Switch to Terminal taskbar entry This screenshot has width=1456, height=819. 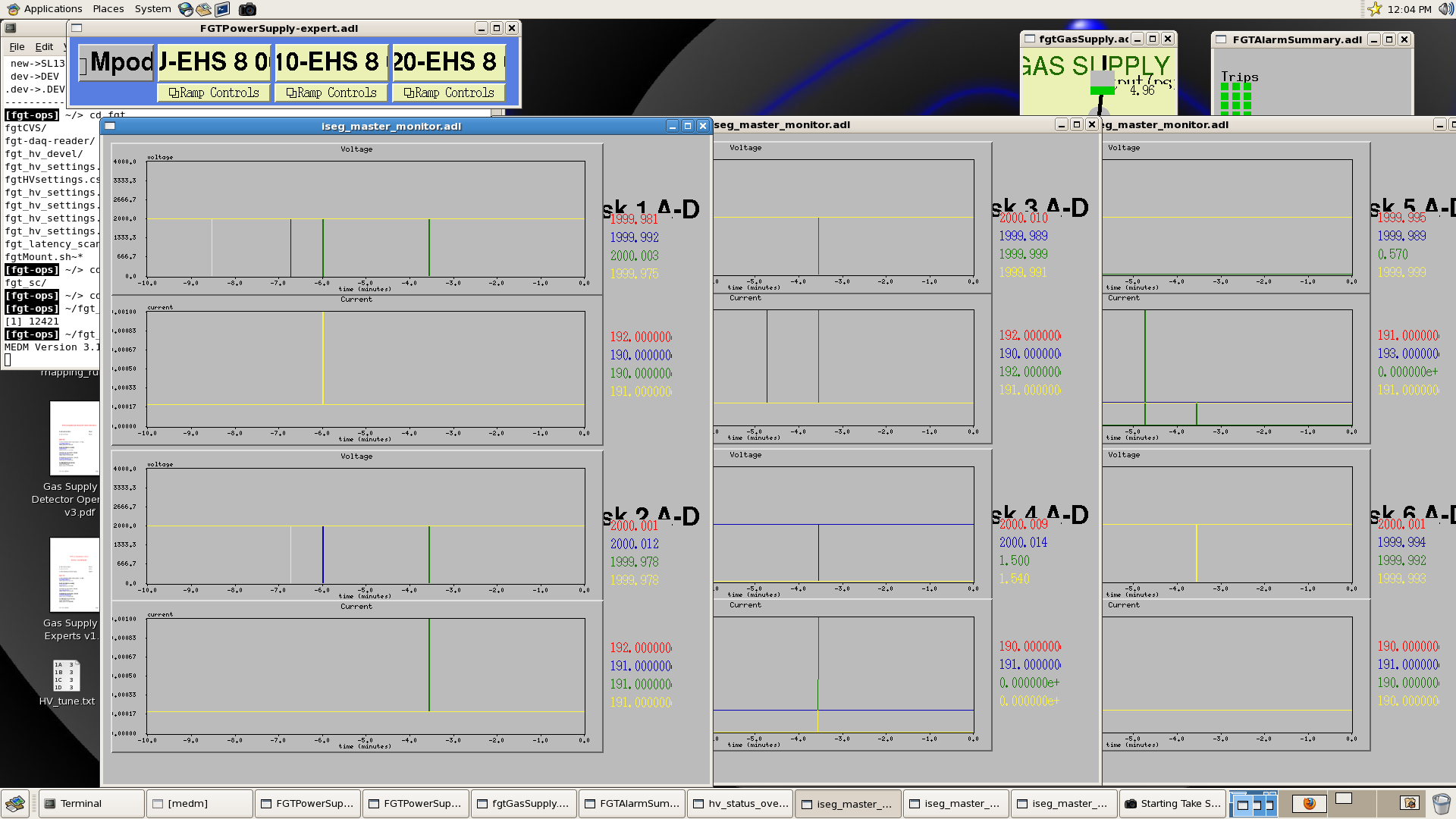point(91,804)
